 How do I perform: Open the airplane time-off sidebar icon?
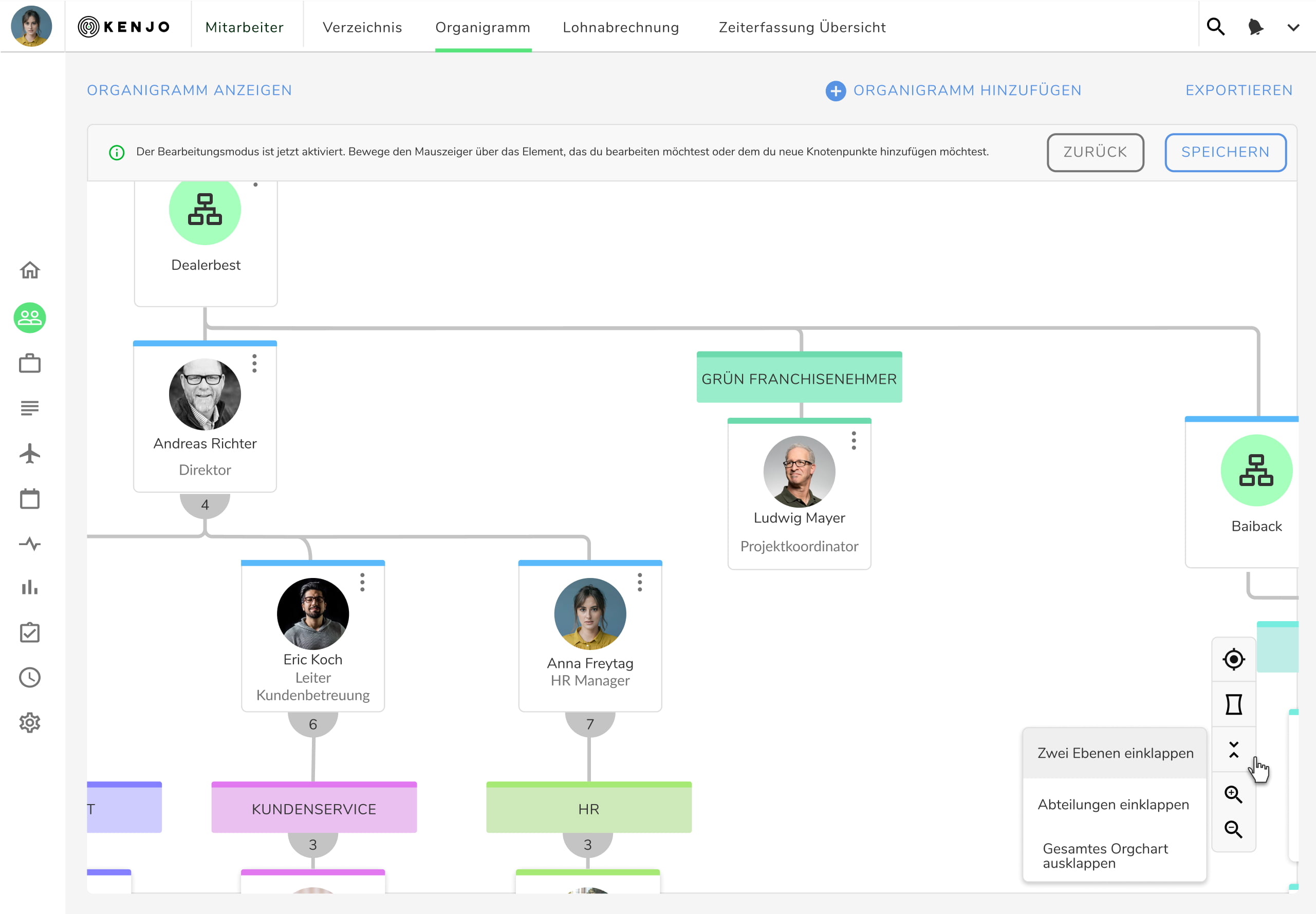30,454
